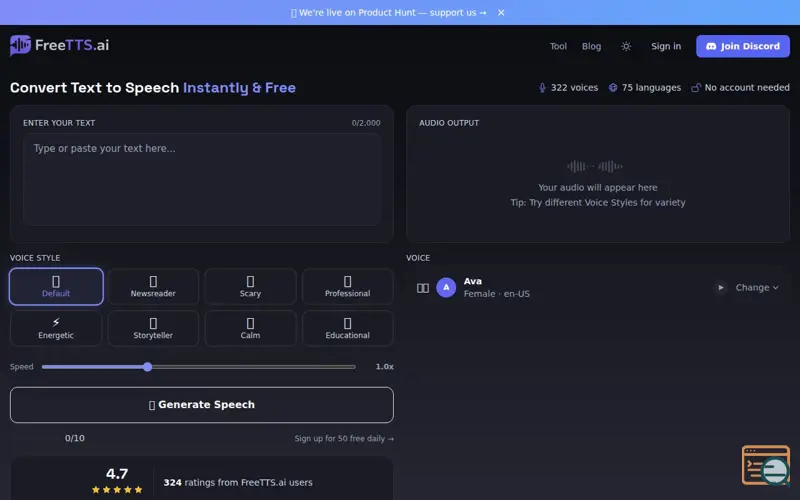This screenshot has width=800, height=500.
Task: Click the Female · en-US label
Action: pos(496,294)
